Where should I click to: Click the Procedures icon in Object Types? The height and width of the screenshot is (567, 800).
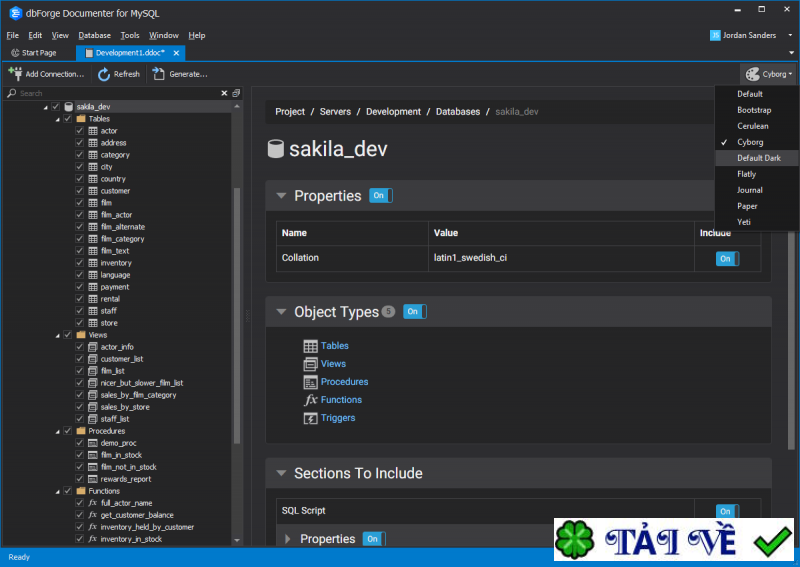click(311, 382)
